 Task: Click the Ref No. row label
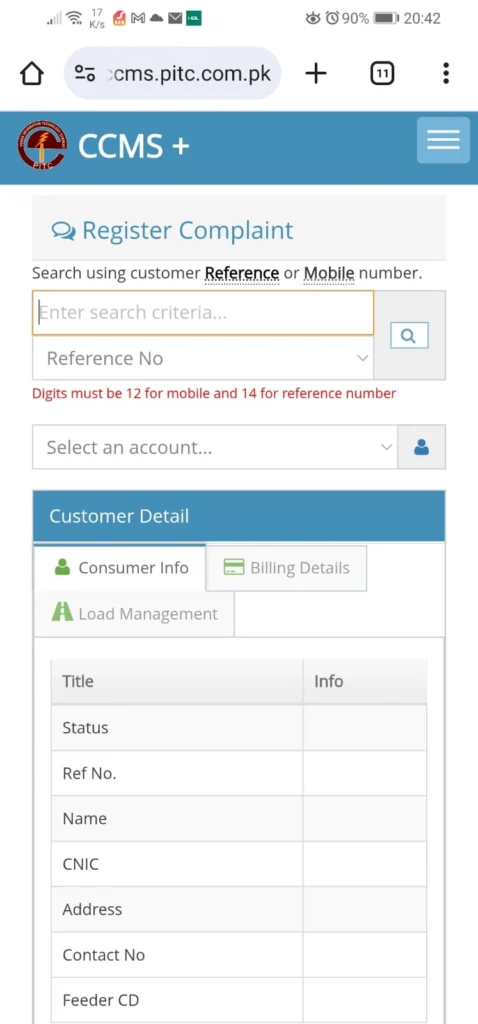(89, 773)
